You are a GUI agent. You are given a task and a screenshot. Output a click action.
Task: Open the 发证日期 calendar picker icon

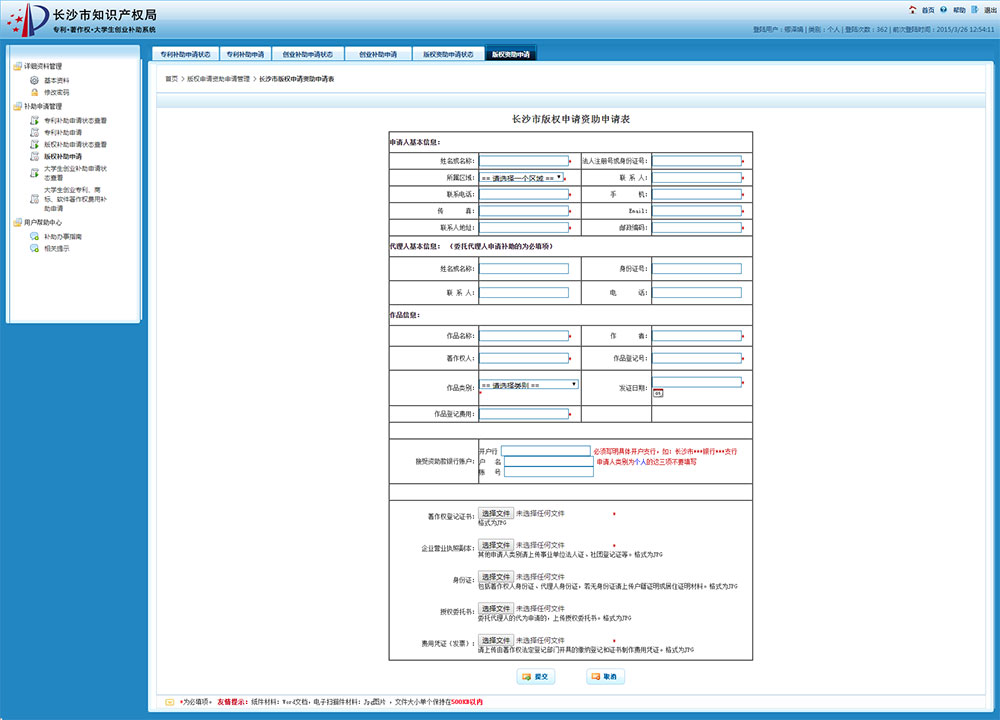[658, 393]
